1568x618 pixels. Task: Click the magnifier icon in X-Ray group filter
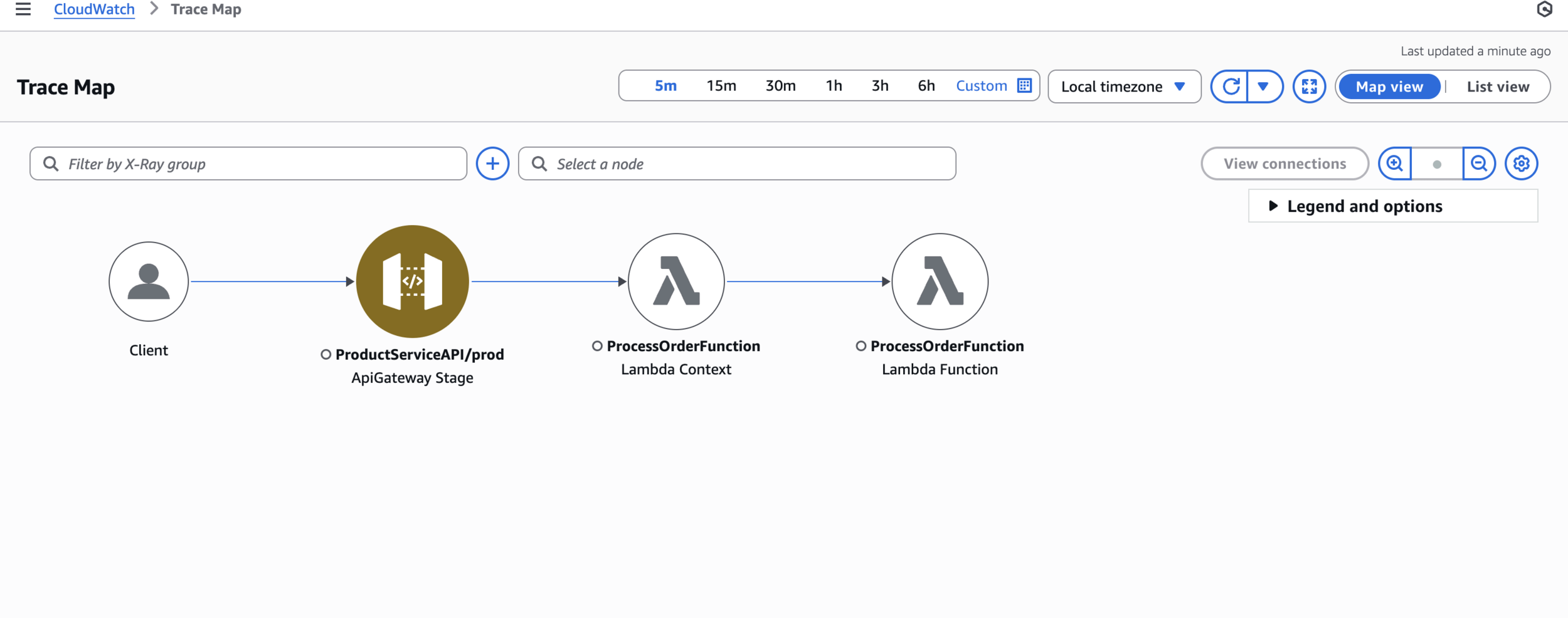pyautogui.click(x=51, y=164)
